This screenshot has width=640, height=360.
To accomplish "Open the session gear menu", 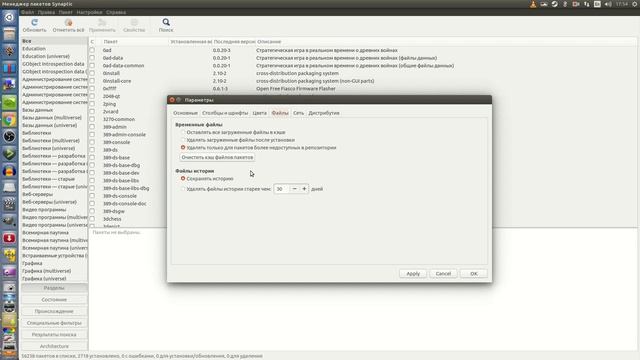I will coord(635,4).
